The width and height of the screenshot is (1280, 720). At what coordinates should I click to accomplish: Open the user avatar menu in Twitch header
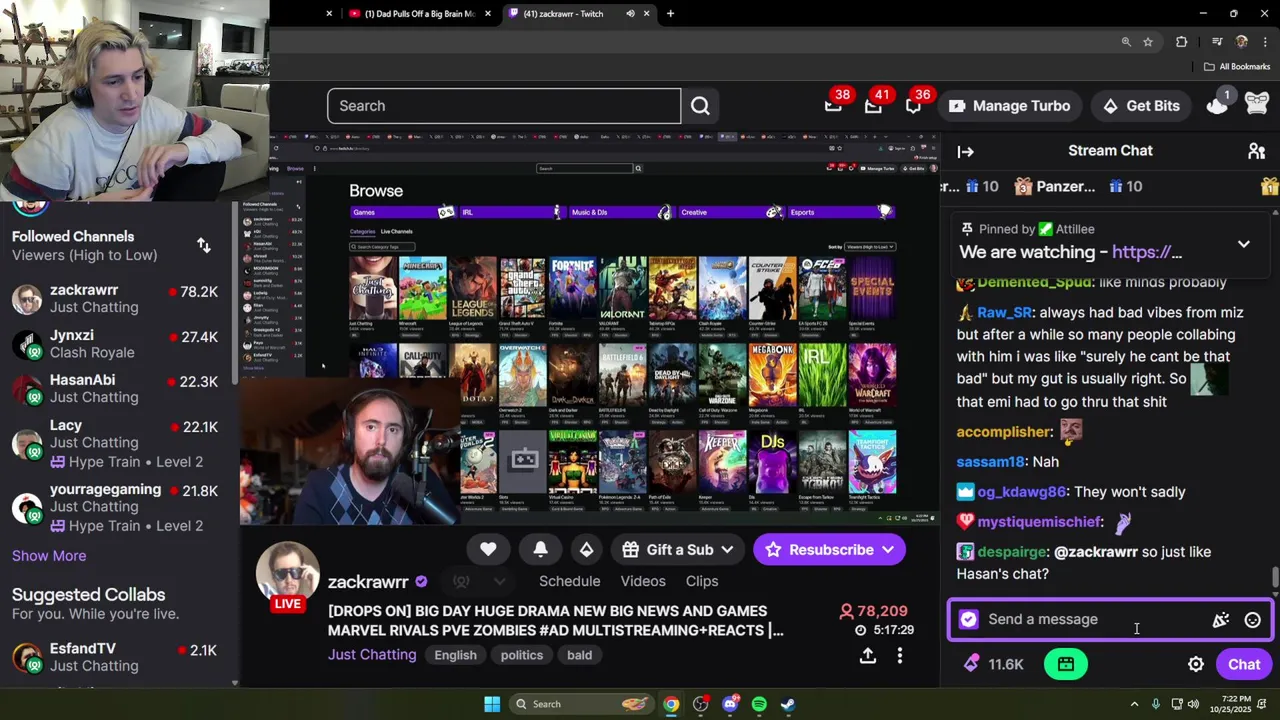pos(1257,104)
